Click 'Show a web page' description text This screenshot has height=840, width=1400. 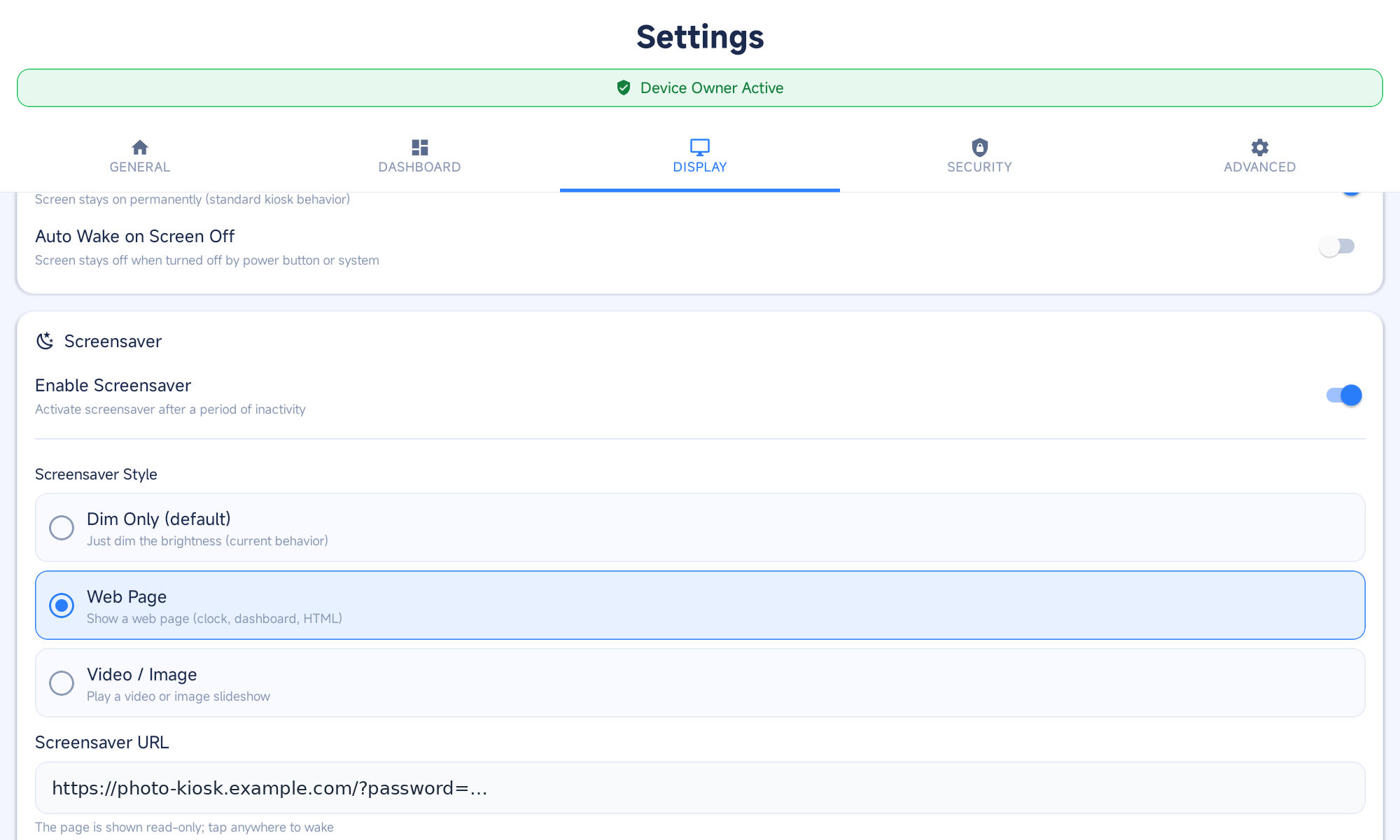[214, 619]
